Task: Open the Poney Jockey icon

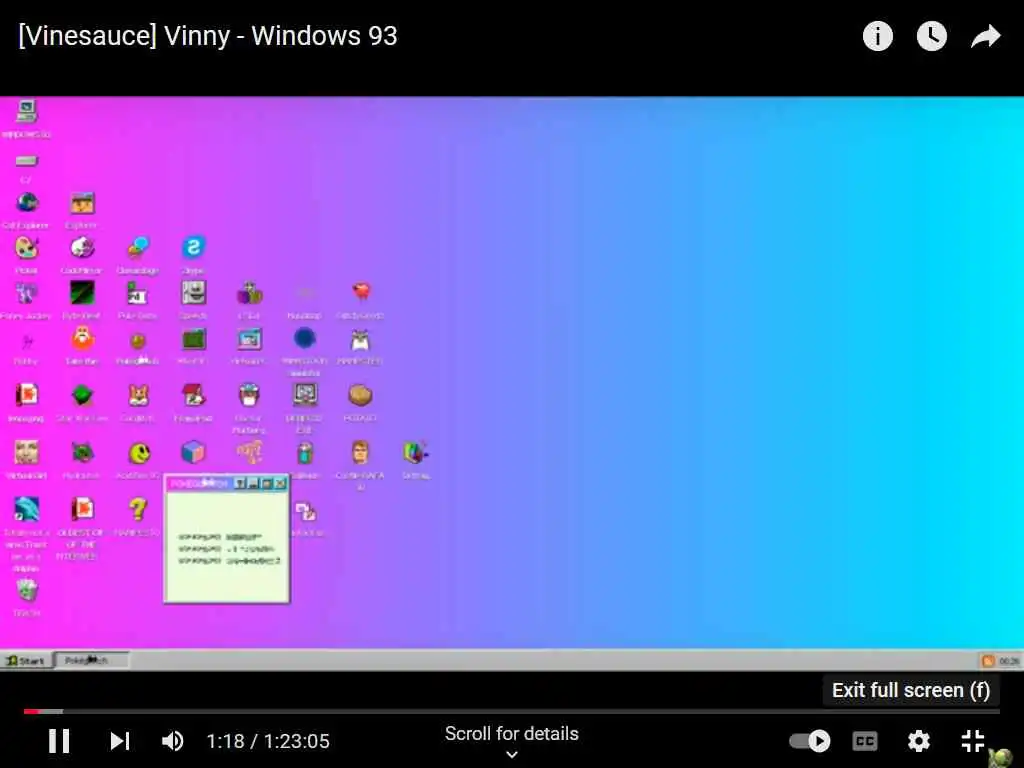Action: point(27,294)
